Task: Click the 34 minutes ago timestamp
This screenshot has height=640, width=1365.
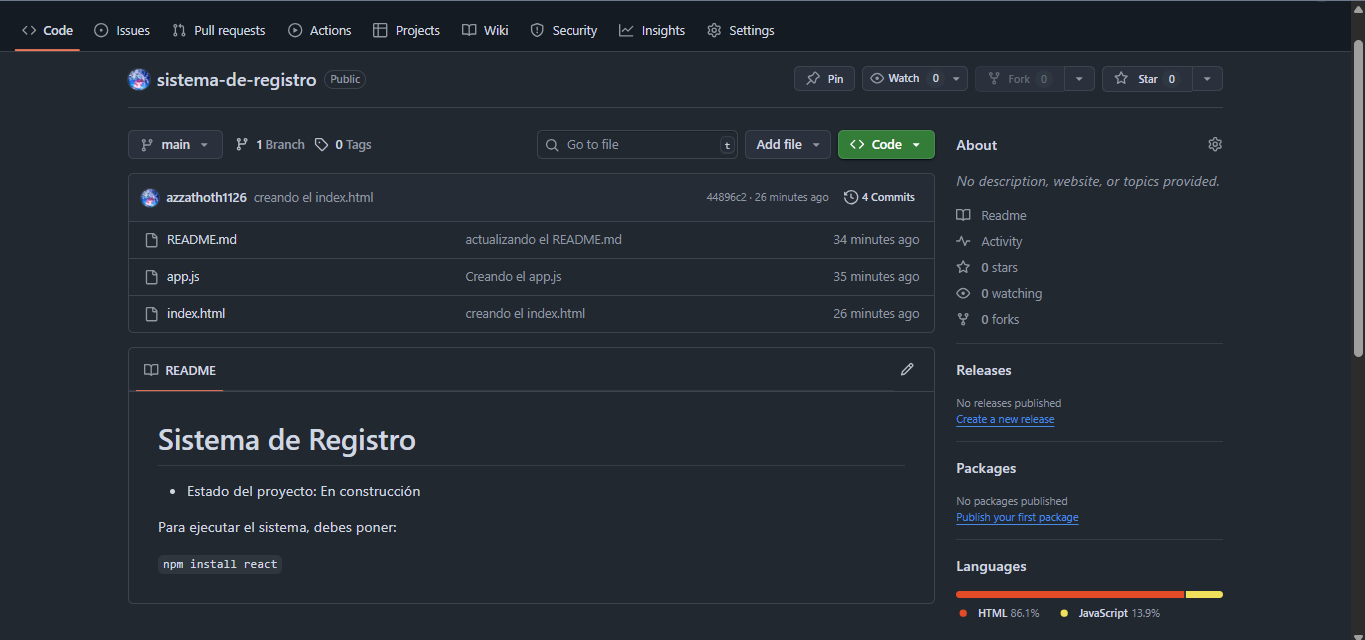Action: pos(876,240)
